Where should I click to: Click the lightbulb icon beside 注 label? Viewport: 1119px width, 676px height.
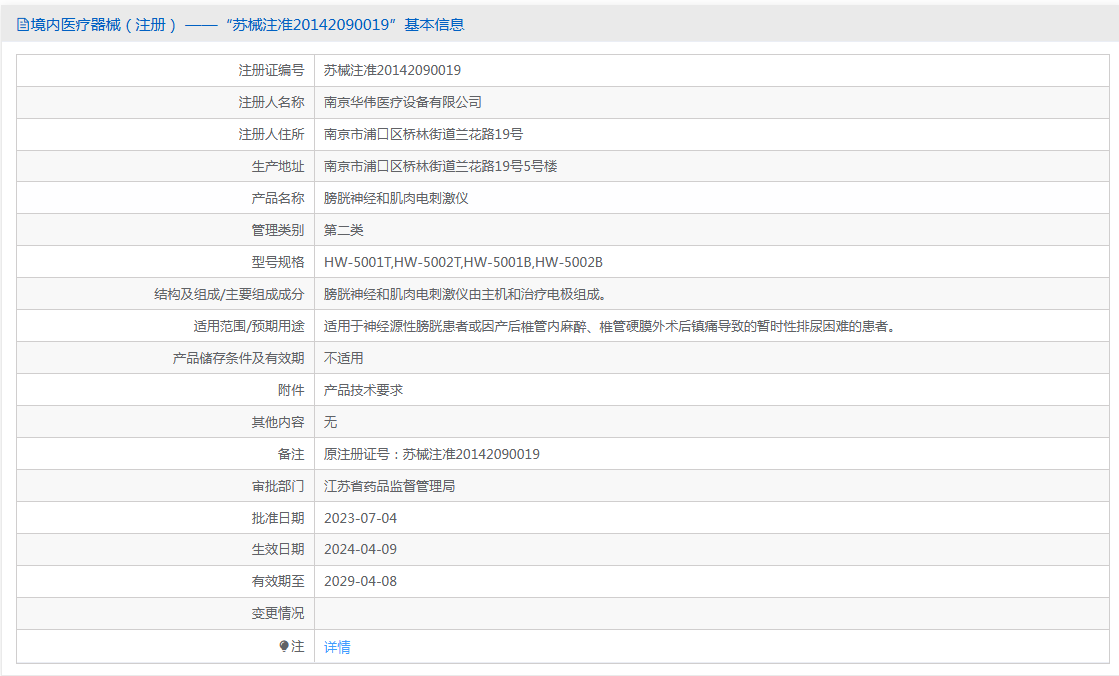[x=284, y=646]
